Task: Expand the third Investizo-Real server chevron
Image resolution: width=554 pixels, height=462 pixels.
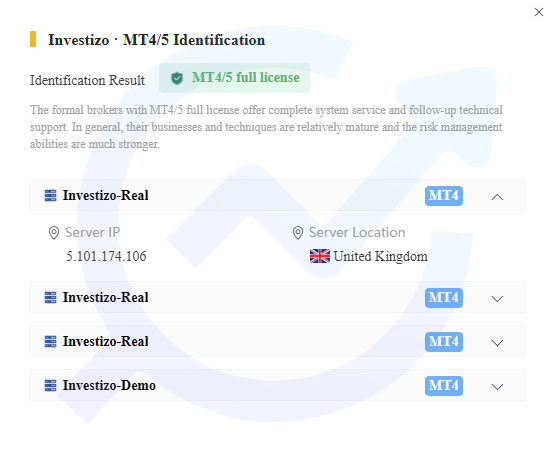Action: tap(497, 343)
